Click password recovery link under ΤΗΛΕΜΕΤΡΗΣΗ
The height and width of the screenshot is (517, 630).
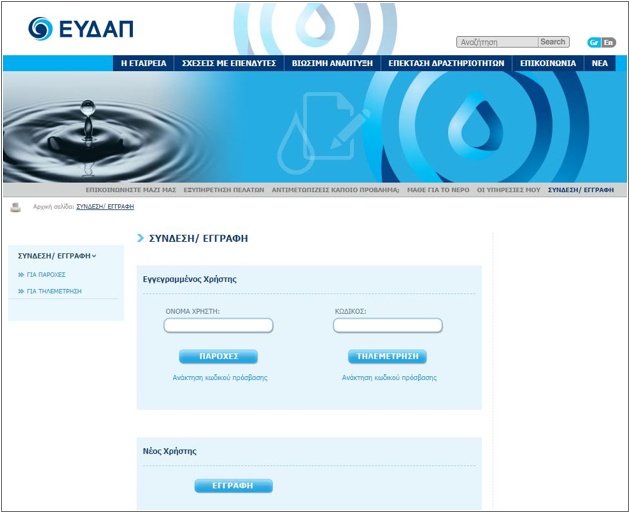(x=389, y=378)
